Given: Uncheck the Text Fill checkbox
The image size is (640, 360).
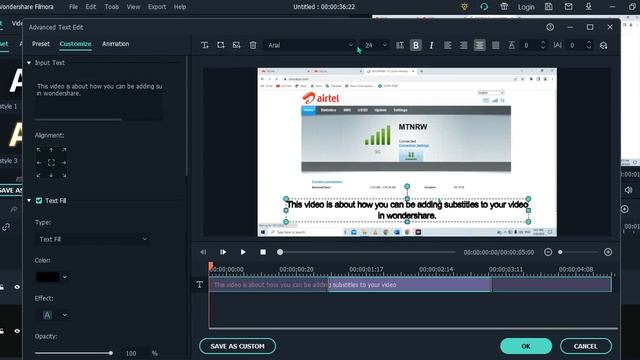Looking at the screenshot, I should pyautogui.click(x=39, y=200).
